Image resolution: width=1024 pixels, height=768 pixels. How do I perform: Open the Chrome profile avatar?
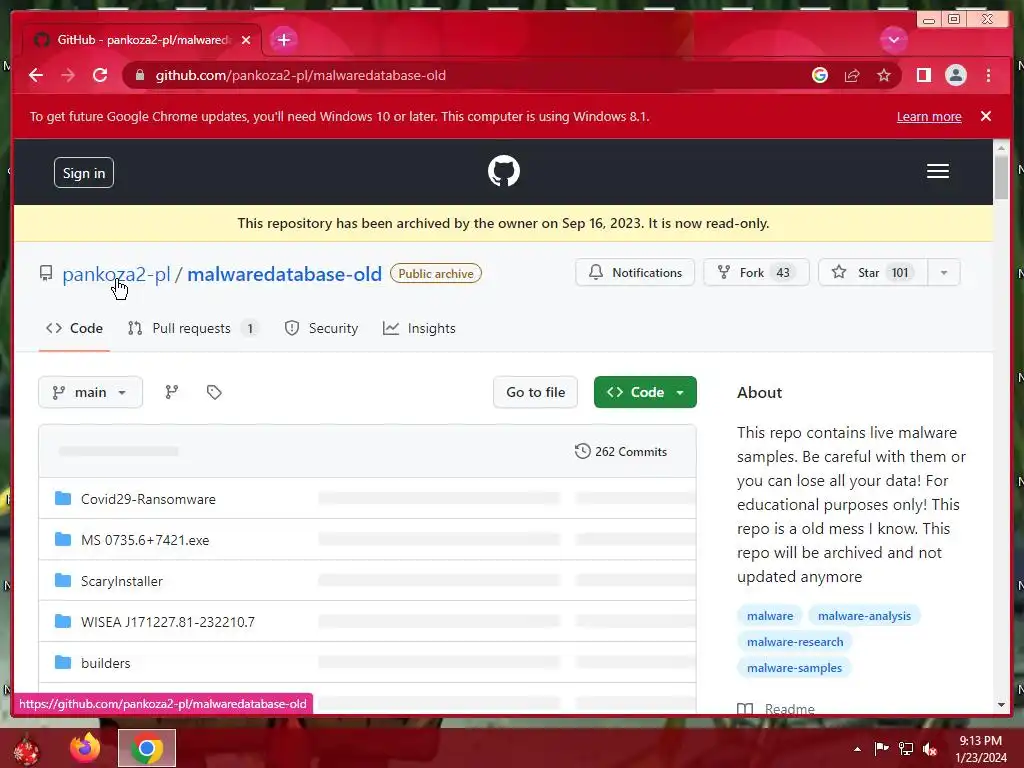(x=955, y=75)
